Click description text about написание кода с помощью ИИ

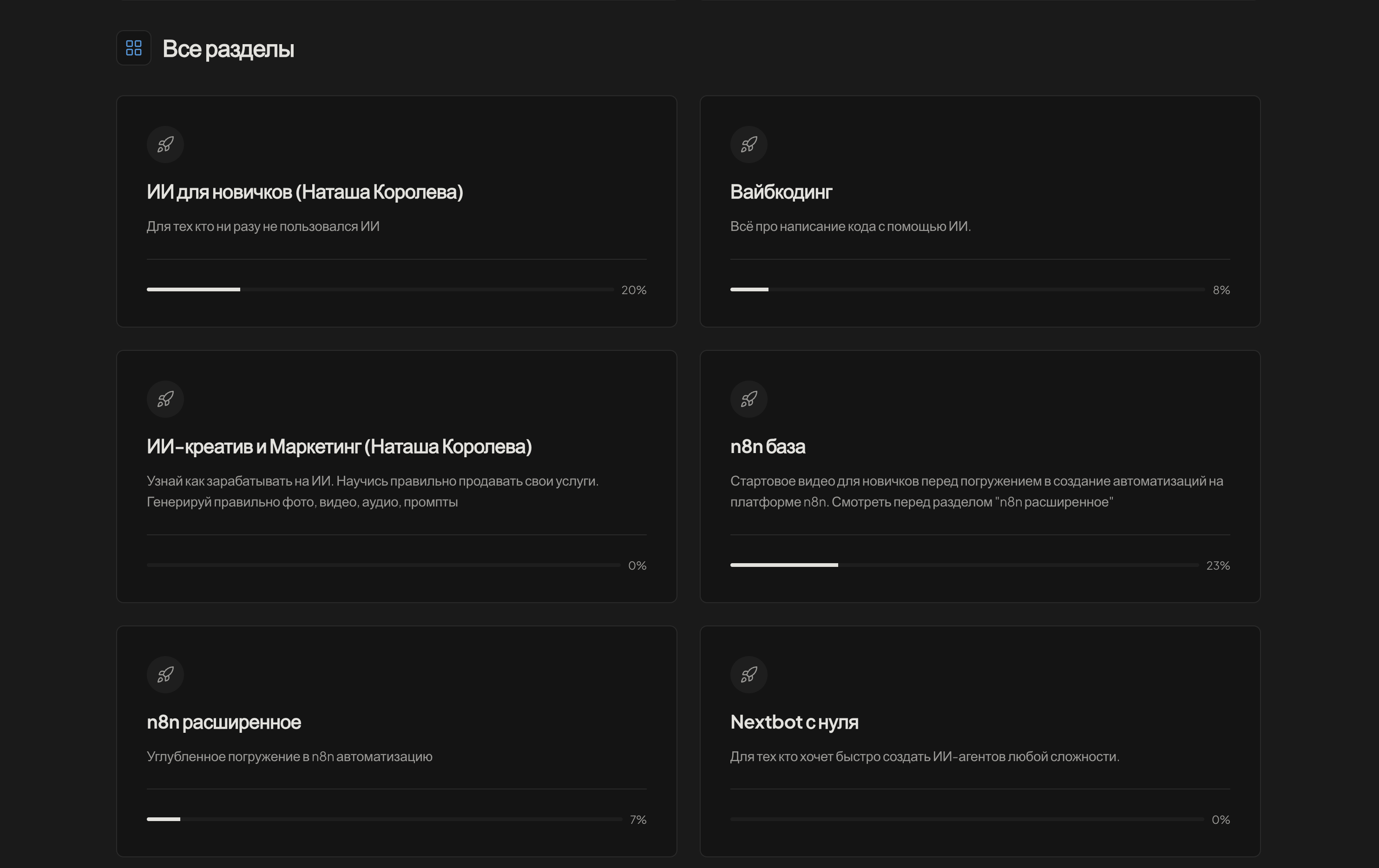(x=850, y=226)
